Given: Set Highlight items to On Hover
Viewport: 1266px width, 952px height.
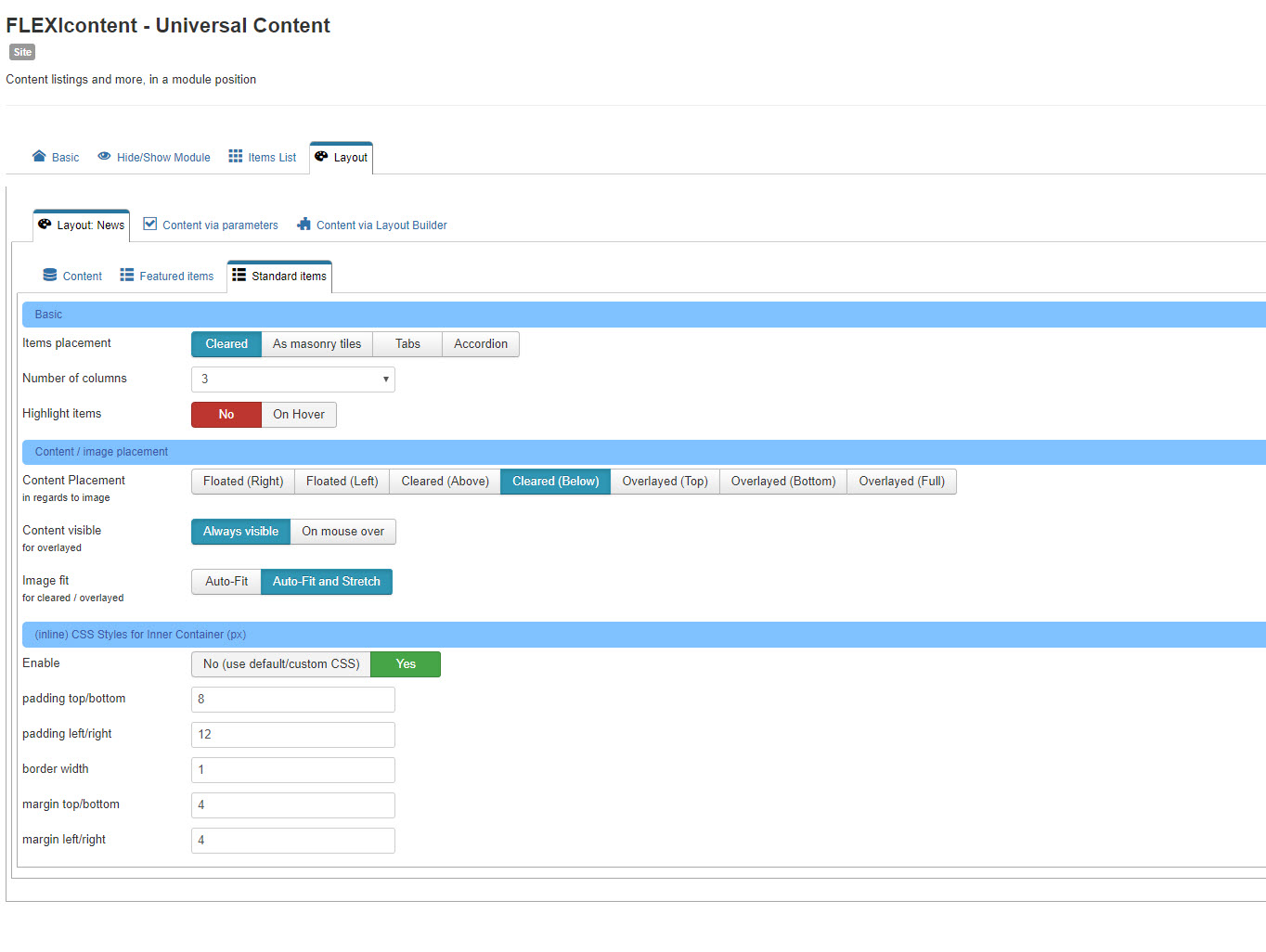Looking at the screenshot, I should 299,415.
